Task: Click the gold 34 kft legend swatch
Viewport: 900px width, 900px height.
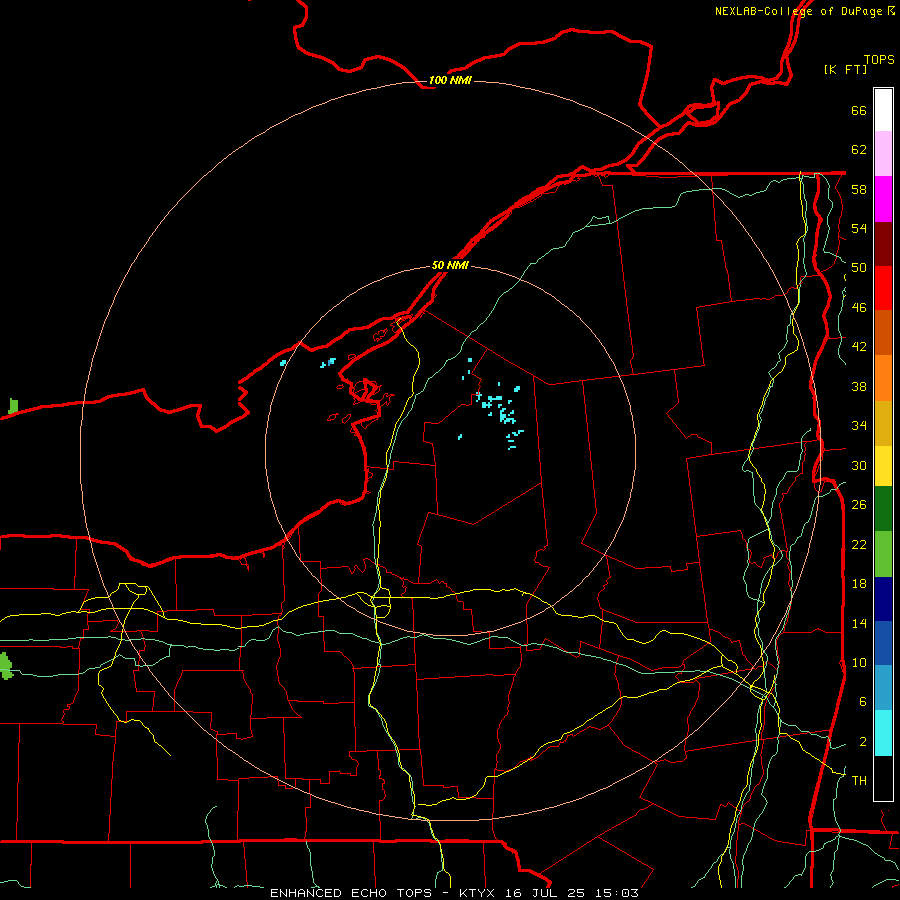Action: click(883, 423)
